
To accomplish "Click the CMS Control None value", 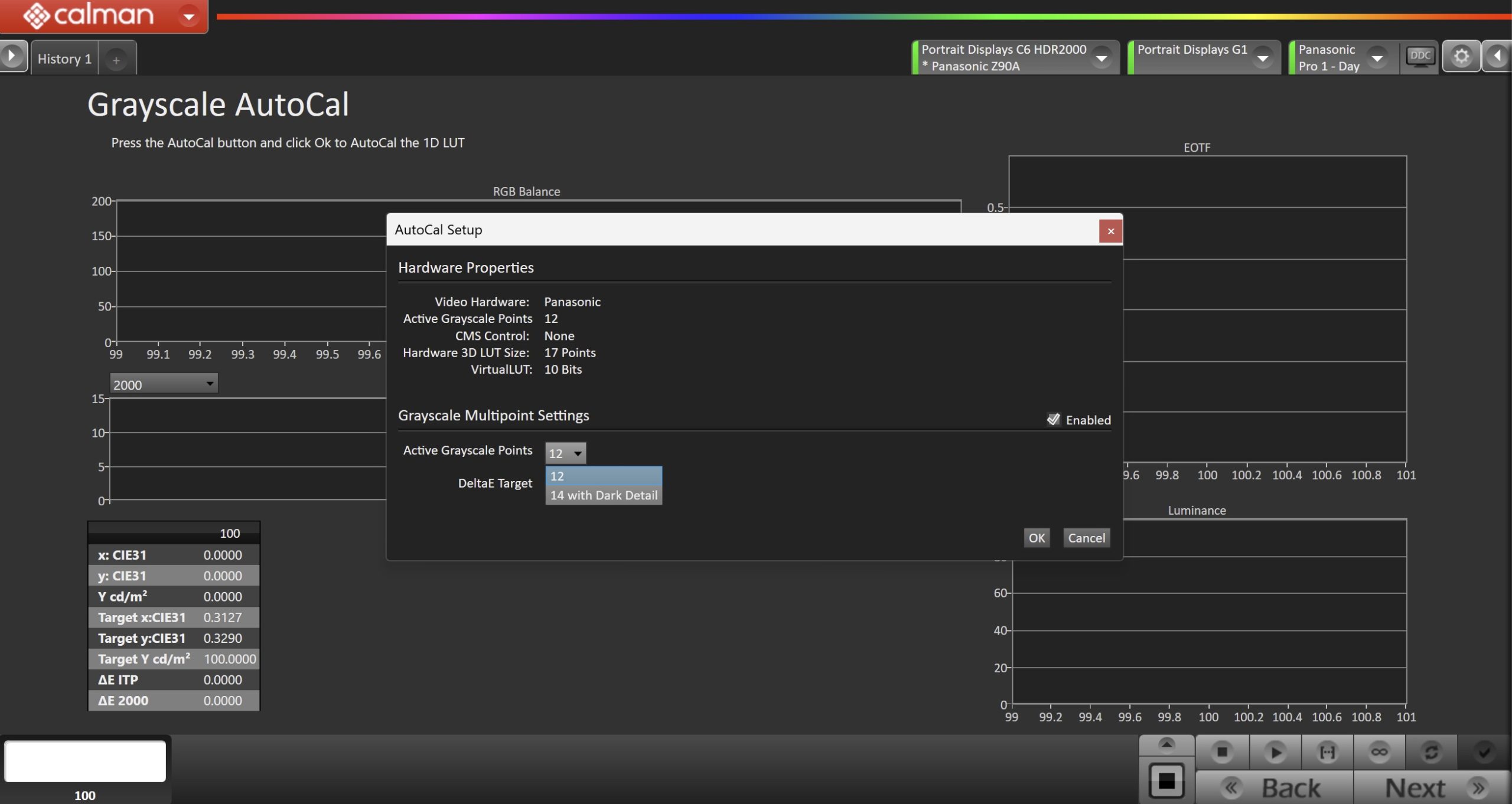I will (x=559, y=336).
